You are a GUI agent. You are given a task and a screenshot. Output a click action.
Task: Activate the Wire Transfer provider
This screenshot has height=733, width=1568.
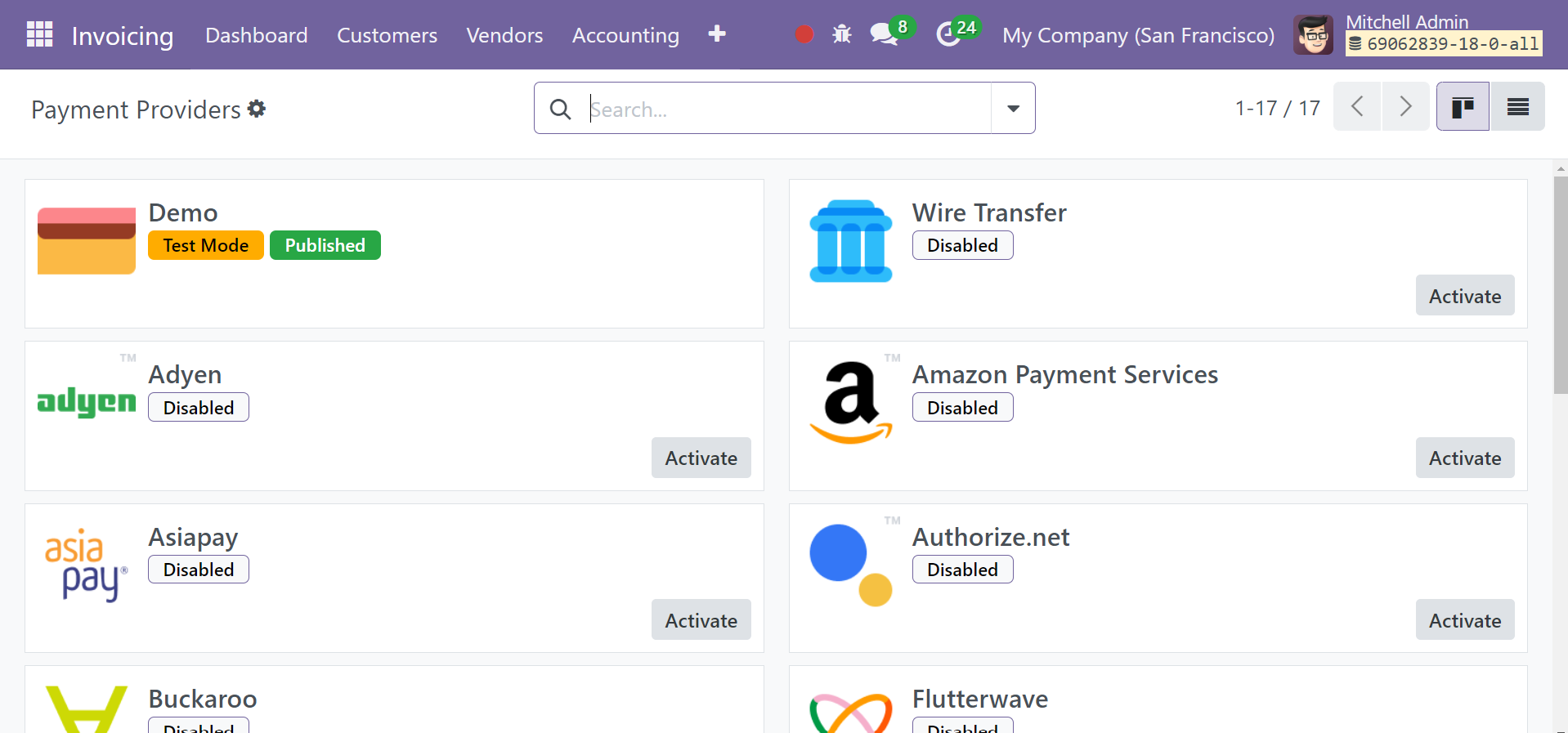[1465, 296]
